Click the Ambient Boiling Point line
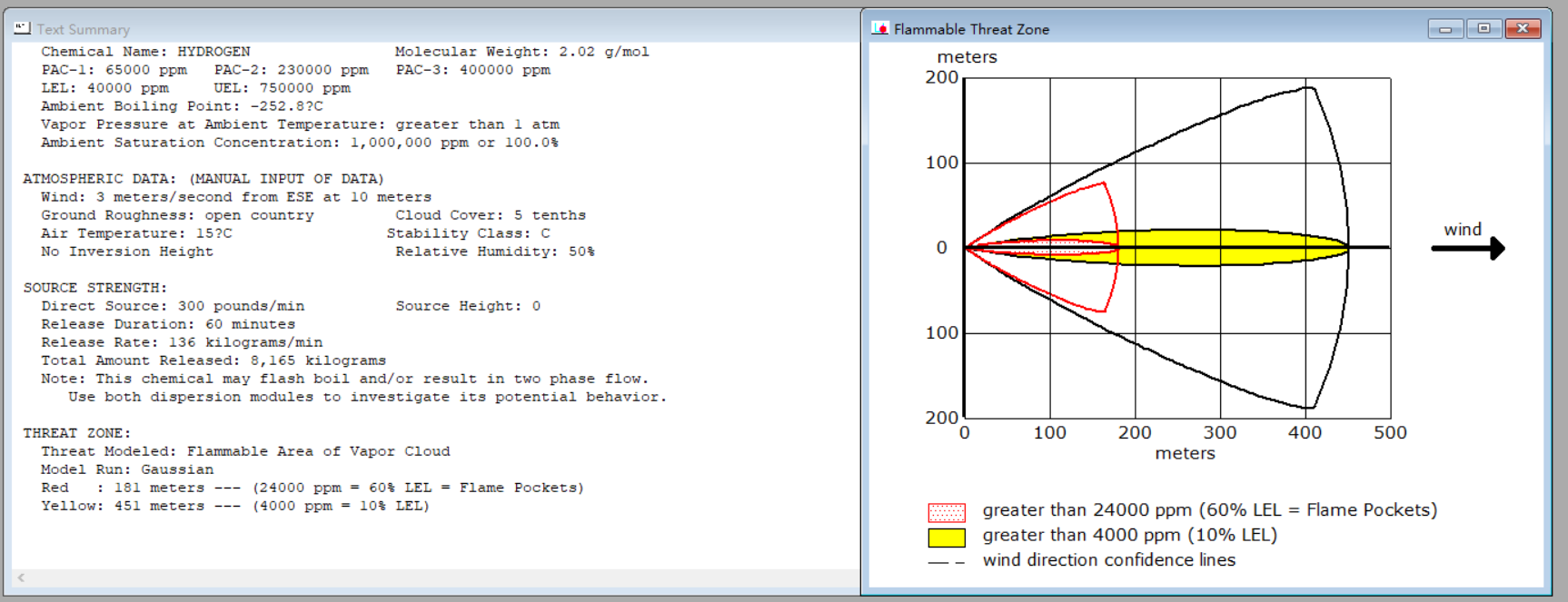 pos(182,106)
